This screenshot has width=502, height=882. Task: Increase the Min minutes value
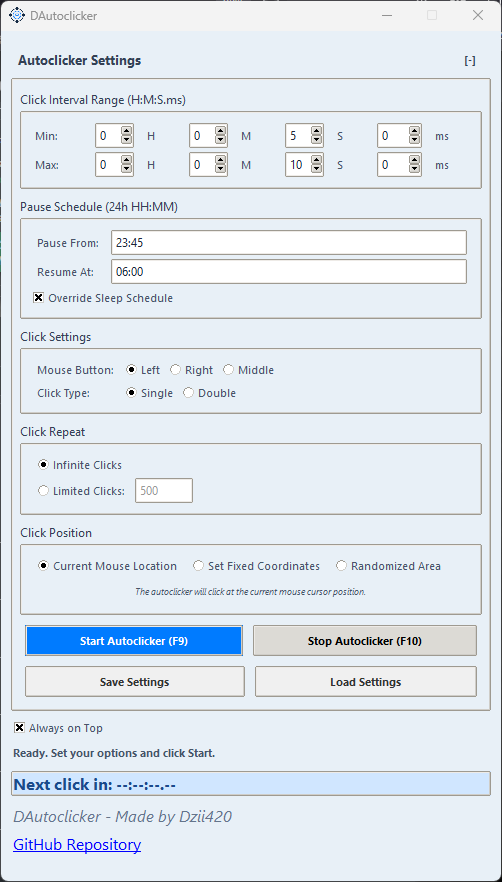(x=221, y=132)
